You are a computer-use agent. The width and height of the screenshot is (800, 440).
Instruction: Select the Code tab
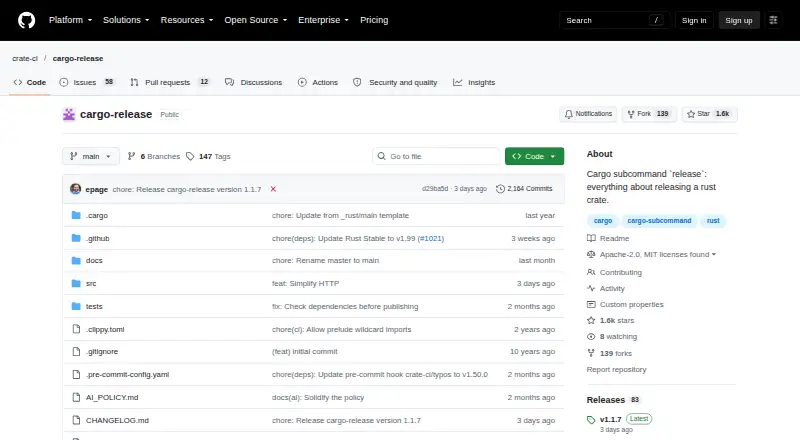point(30,82)
